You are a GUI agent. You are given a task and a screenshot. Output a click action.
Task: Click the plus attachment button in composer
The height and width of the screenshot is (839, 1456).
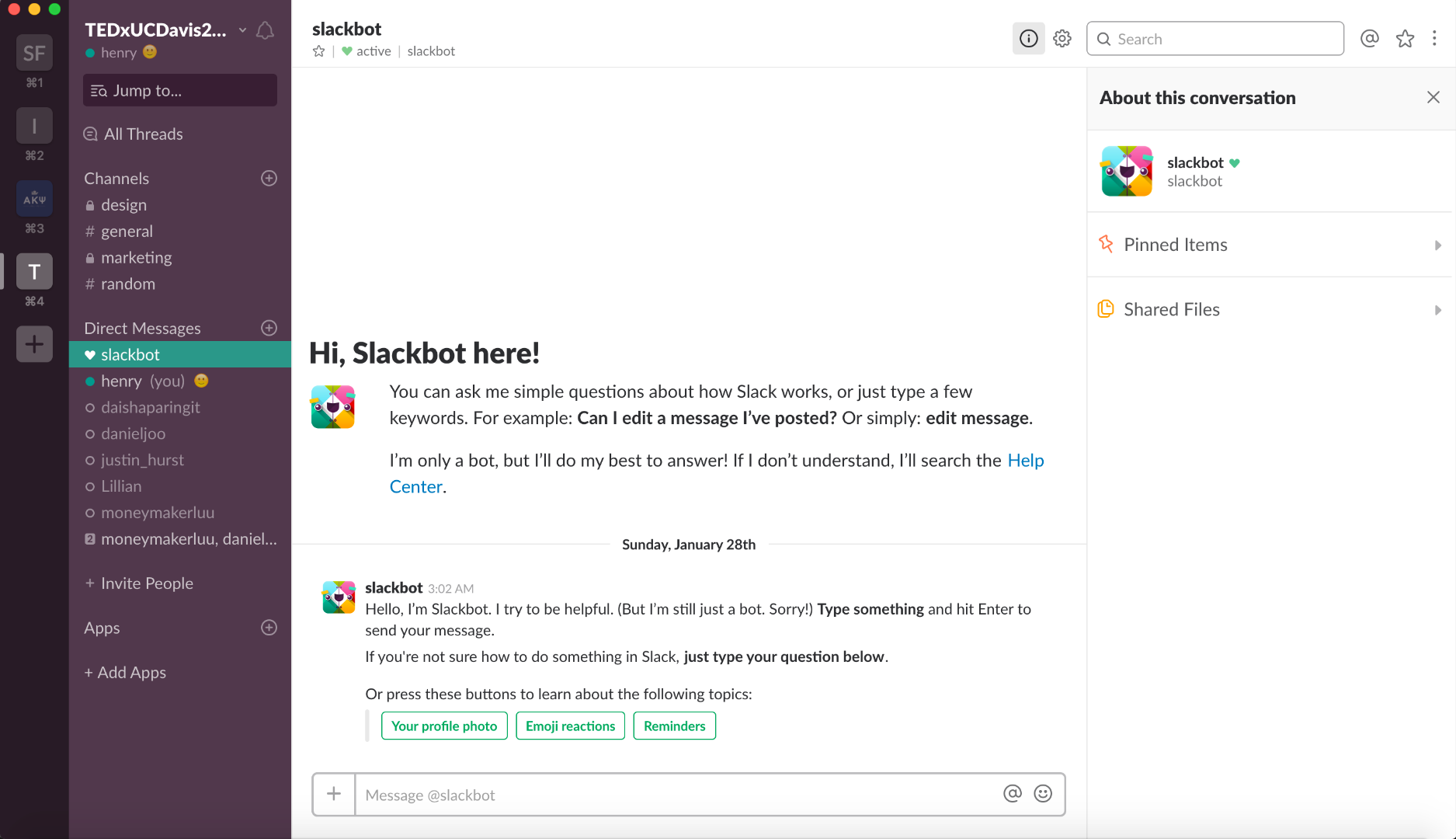[x=334, y=794]
